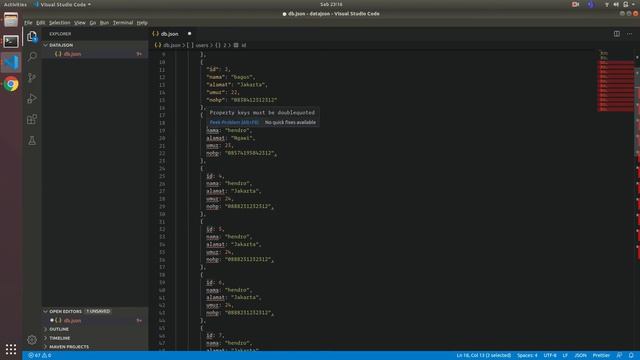Viewport: 640px width, 360px height.
Task: Select db.json under Open Editors
Action: [95, 320]
